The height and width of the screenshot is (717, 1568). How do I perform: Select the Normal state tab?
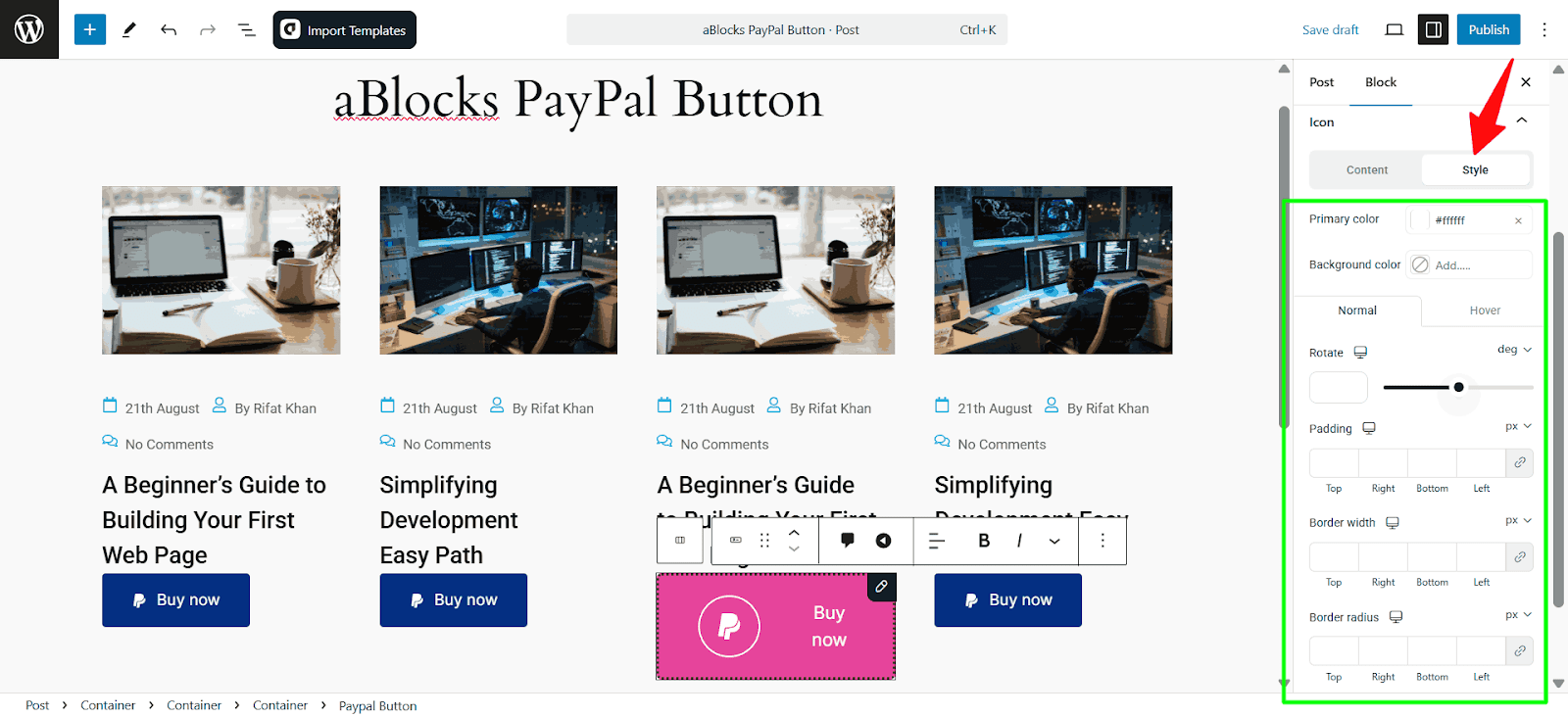pyautogui.click(x=1357, y=311)
